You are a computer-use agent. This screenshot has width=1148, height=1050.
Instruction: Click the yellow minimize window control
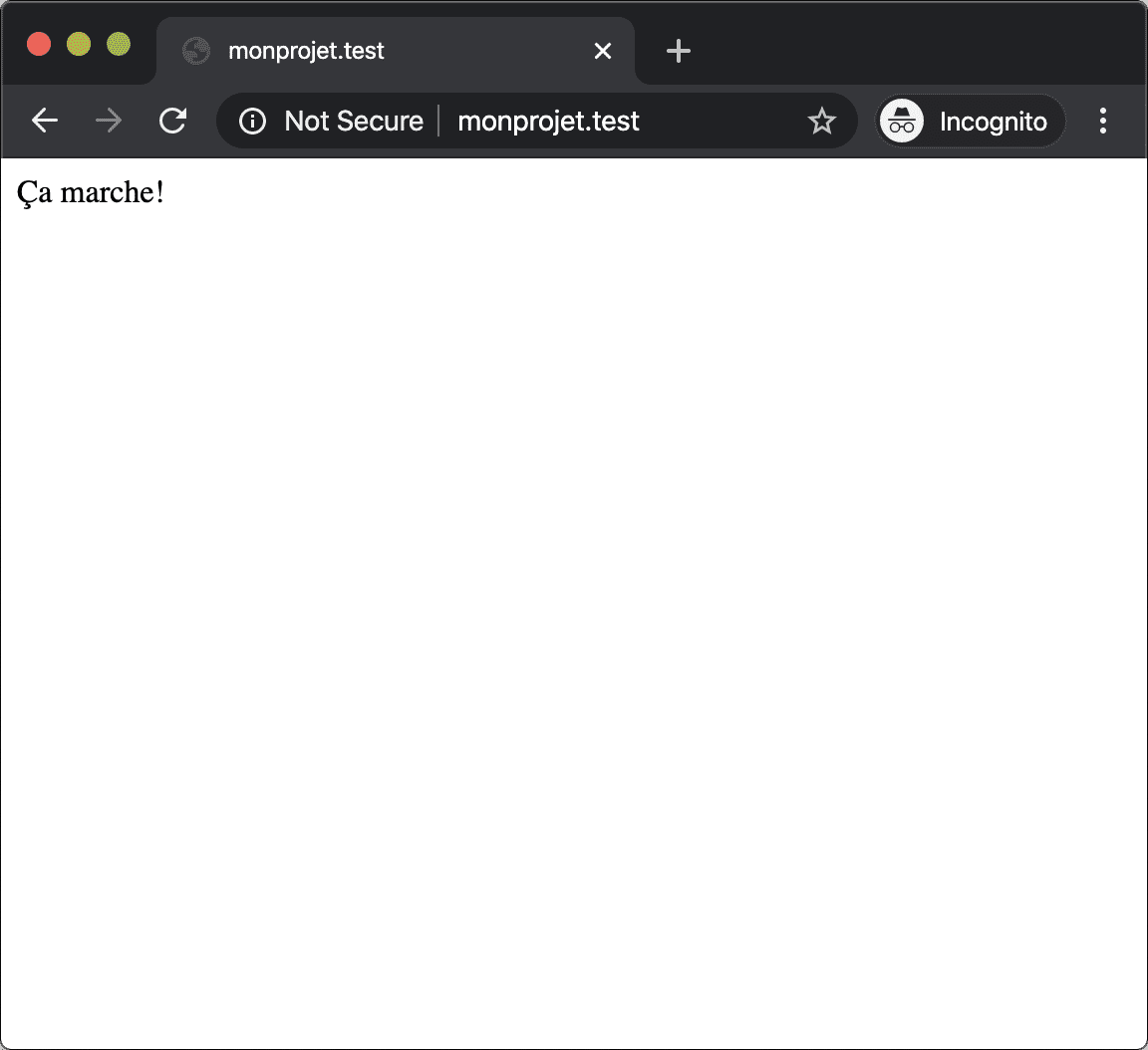(78, 44)
